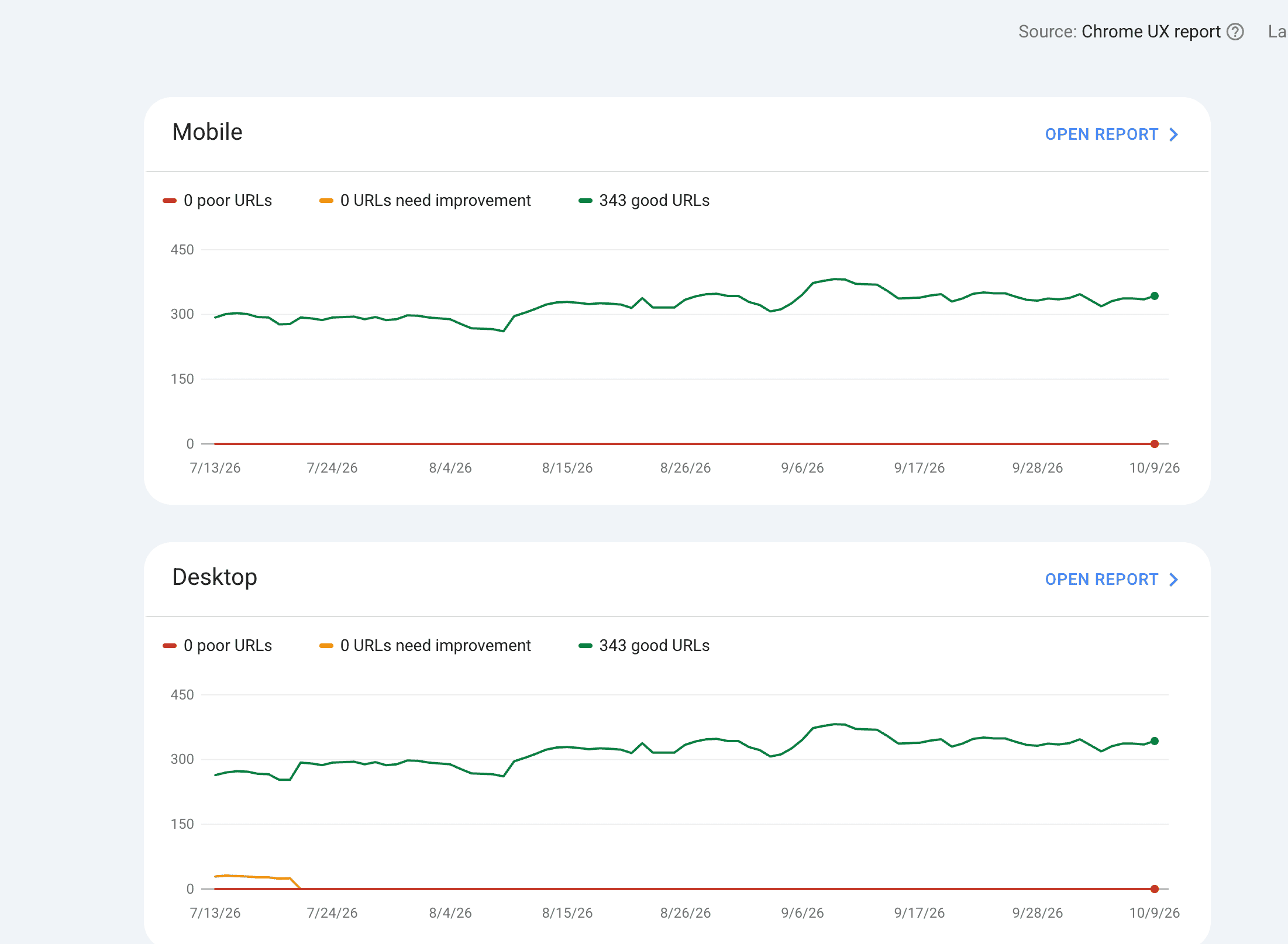Click 'Source: Chrome UX report' text

tap(1120, 32)
